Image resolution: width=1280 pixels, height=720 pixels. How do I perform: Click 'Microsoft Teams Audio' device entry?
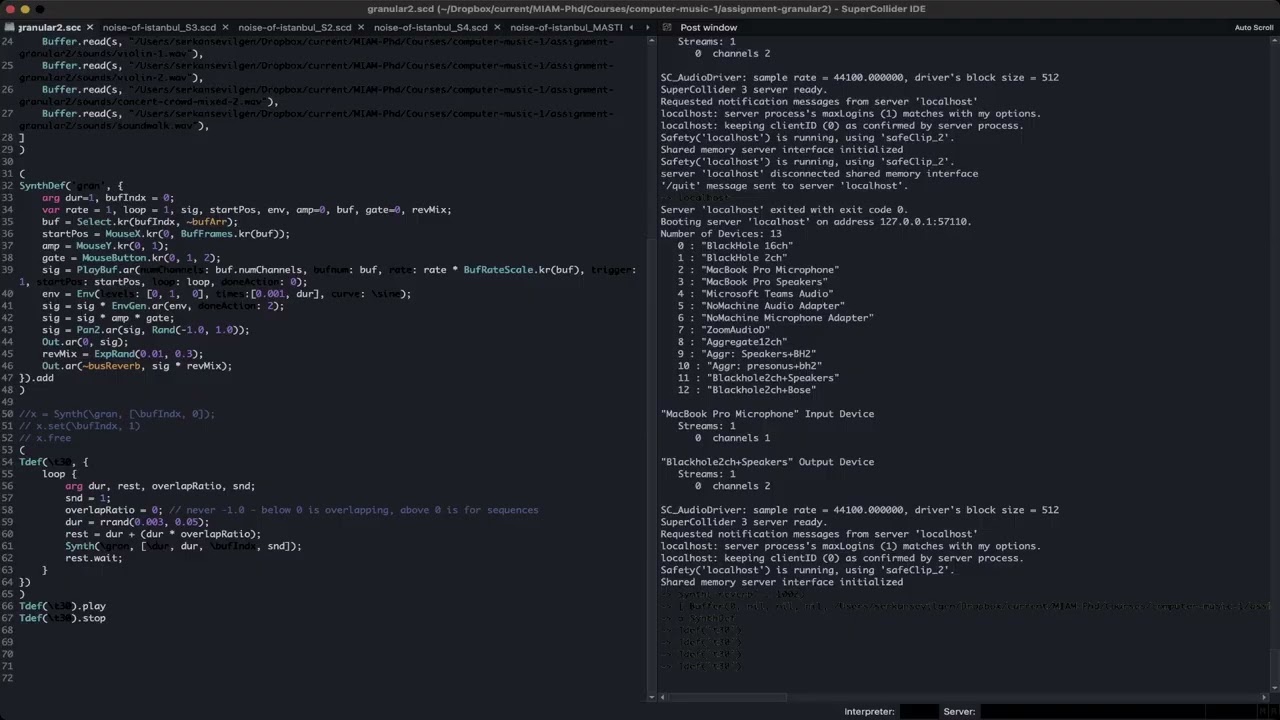(x=755, y=294)
